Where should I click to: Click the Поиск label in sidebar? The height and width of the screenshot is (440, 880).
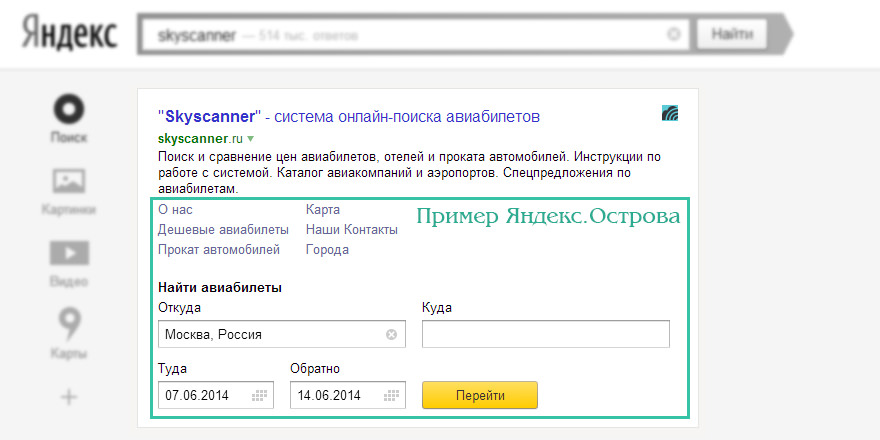[69, 138]
